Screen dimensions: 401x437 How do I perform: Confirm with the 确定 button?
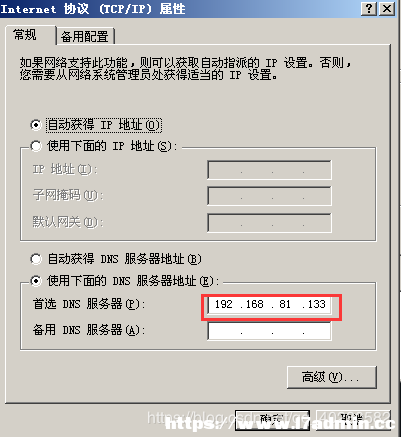(x=272, y=420)
